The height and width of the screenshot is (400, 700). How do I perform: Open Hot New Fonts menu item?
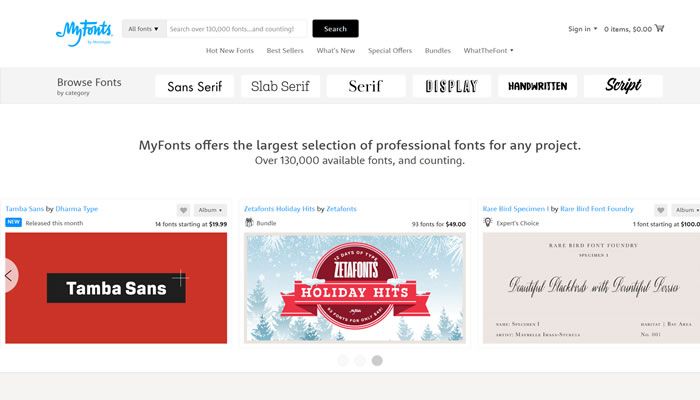[229, 50]
